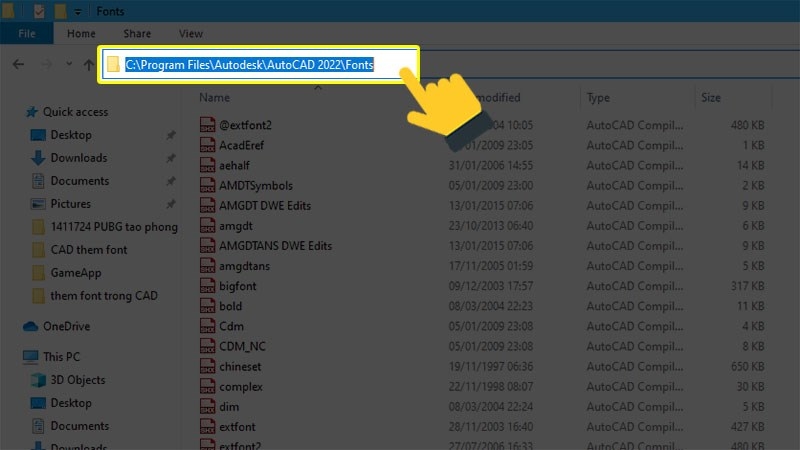This screenshot has width=800, height=450.
Task: Click the OneDrive cloud icon
Action: point(30,327)
